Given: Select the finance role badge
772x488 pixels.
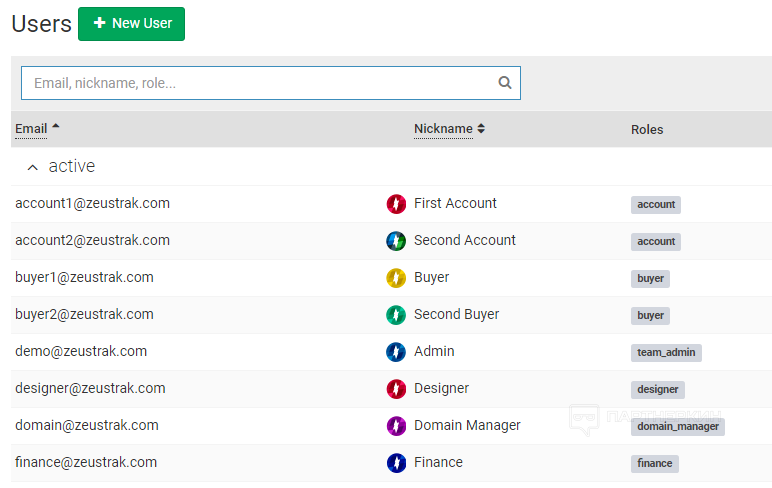Looking at the screenshot, I should point(655,463).
